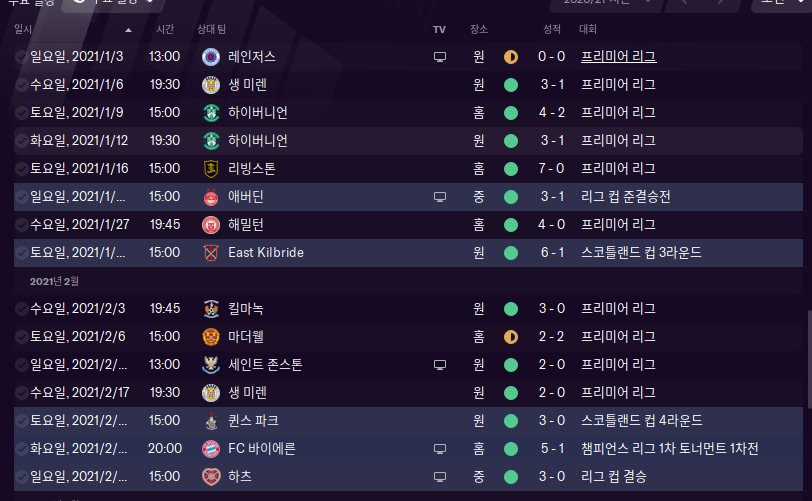This screenshot has height=501, width=812.
Task: Click the Aberdeen club badge icon
Action: (x=211, y=197)
